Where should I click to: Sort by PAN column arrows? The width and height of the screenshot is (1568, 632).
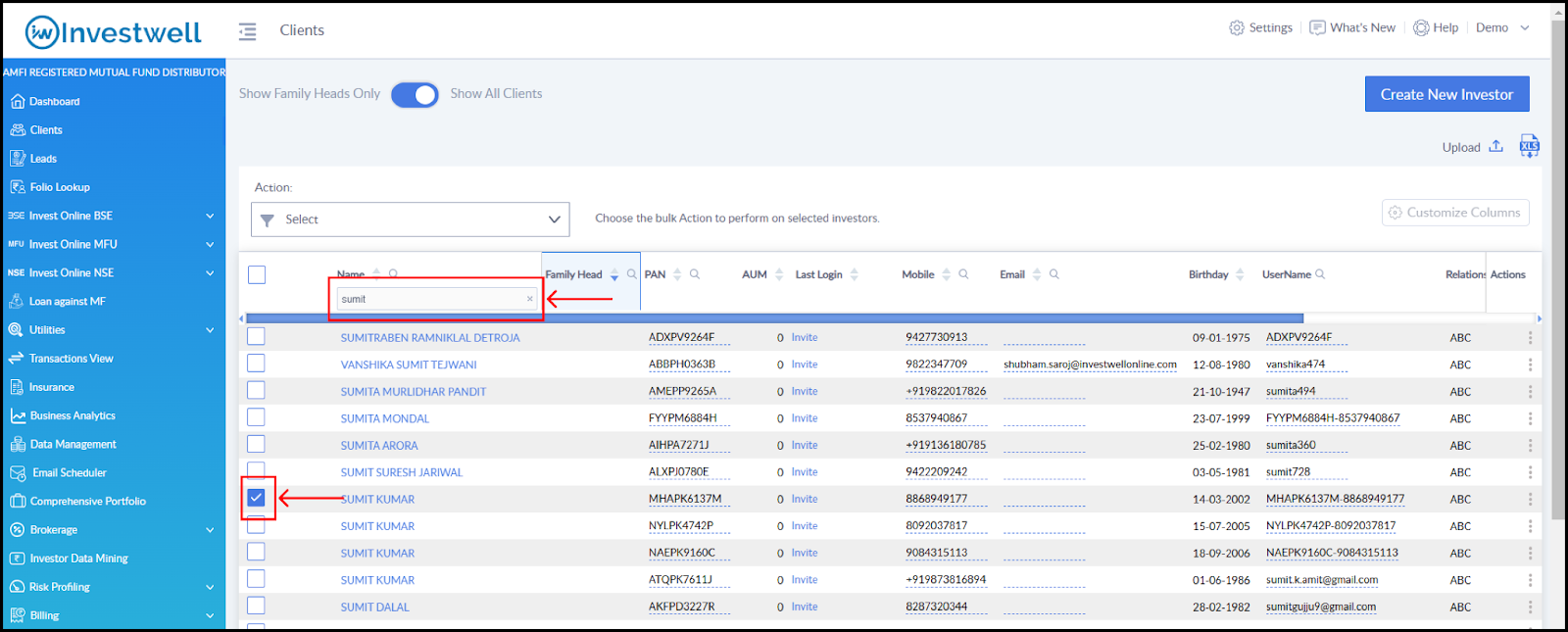(x=677, y=274)
